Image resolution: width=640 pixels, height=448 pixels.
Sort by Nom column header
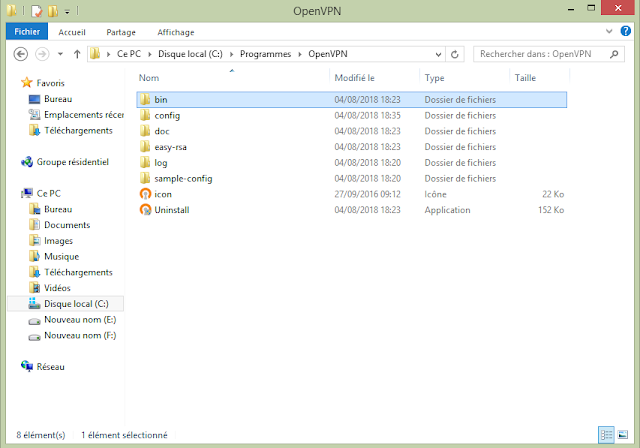(x=149, y=78)
